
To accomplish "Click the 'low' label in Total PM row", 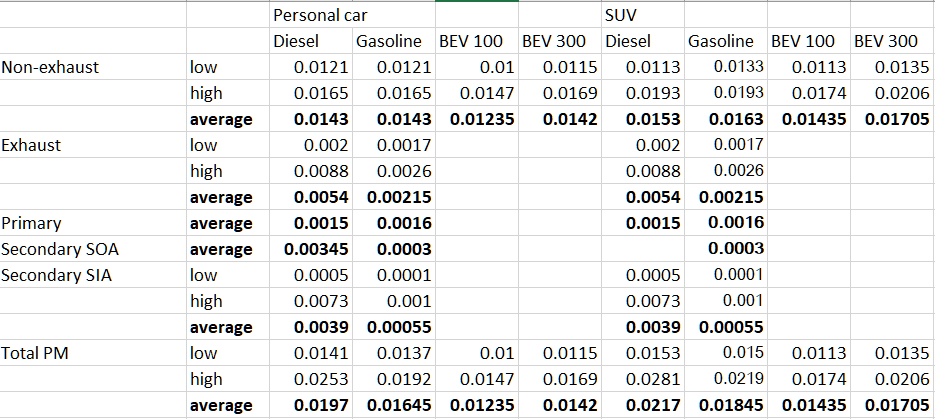I will [203, 353].
